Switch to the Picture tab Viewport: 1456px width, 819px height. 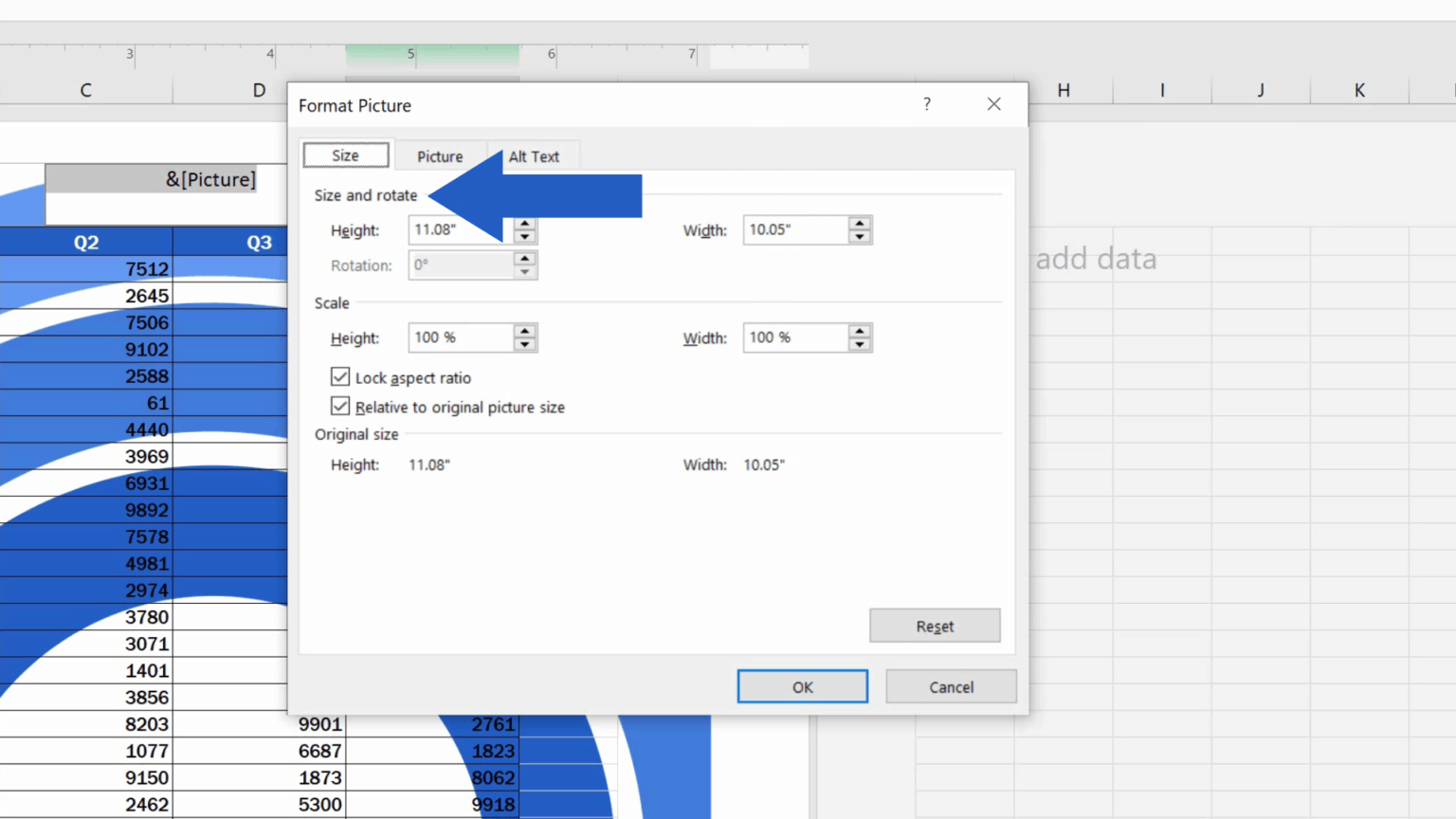[440, 155]
